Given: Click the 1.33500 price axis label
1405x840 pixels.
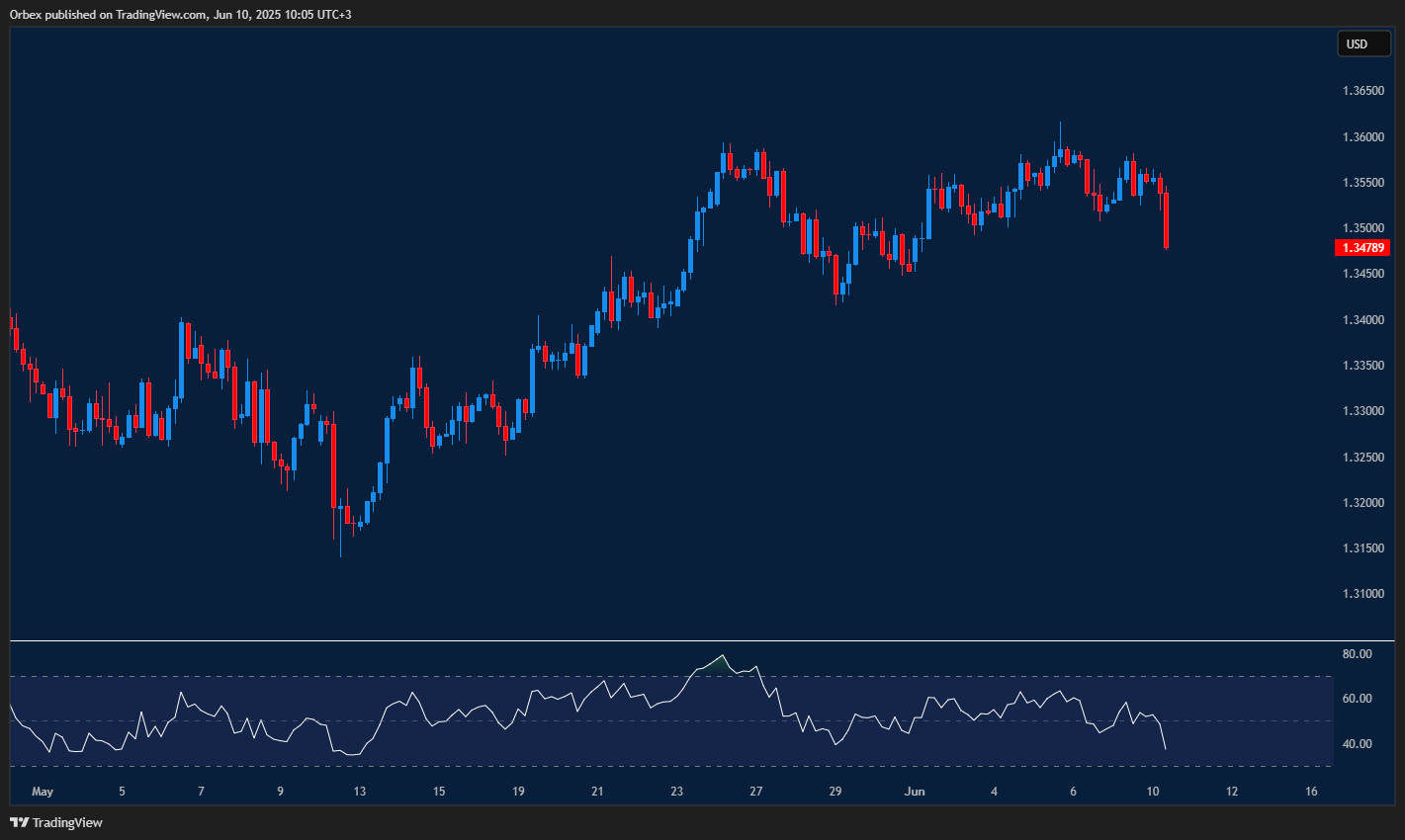Looking at the screenshot, I should point(1362,366).
